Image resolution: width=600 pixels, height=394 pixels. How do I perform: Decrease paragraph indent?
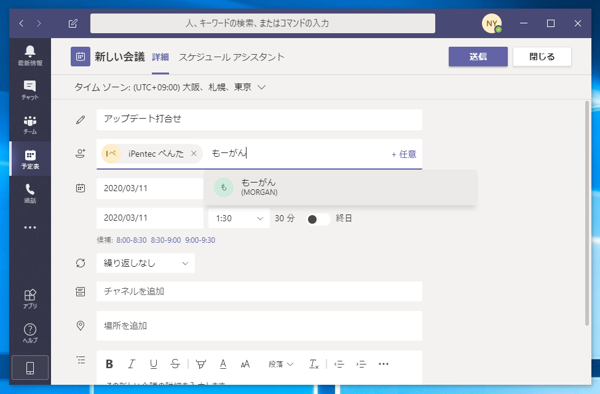point(339,364)
